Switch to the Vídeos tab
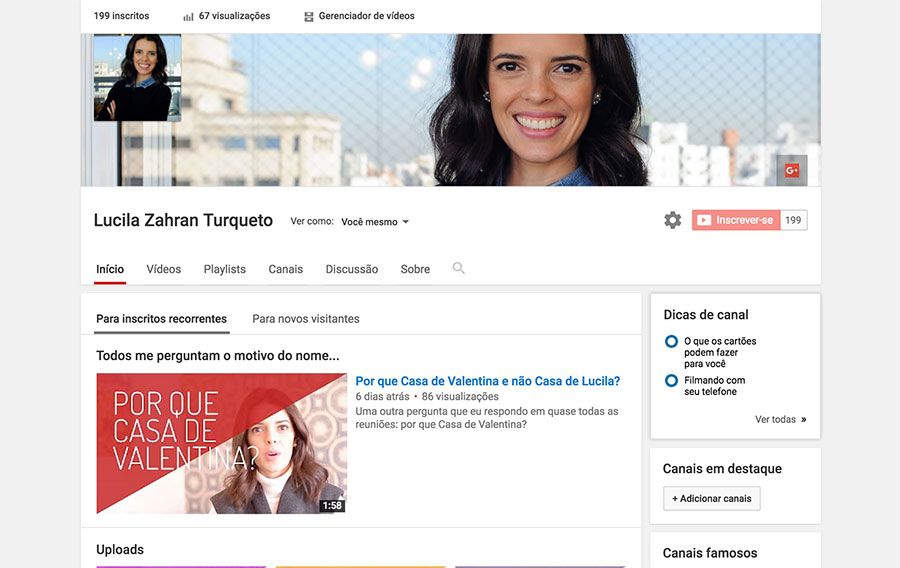This screenshot has width=900, height=568. [164, 269]
